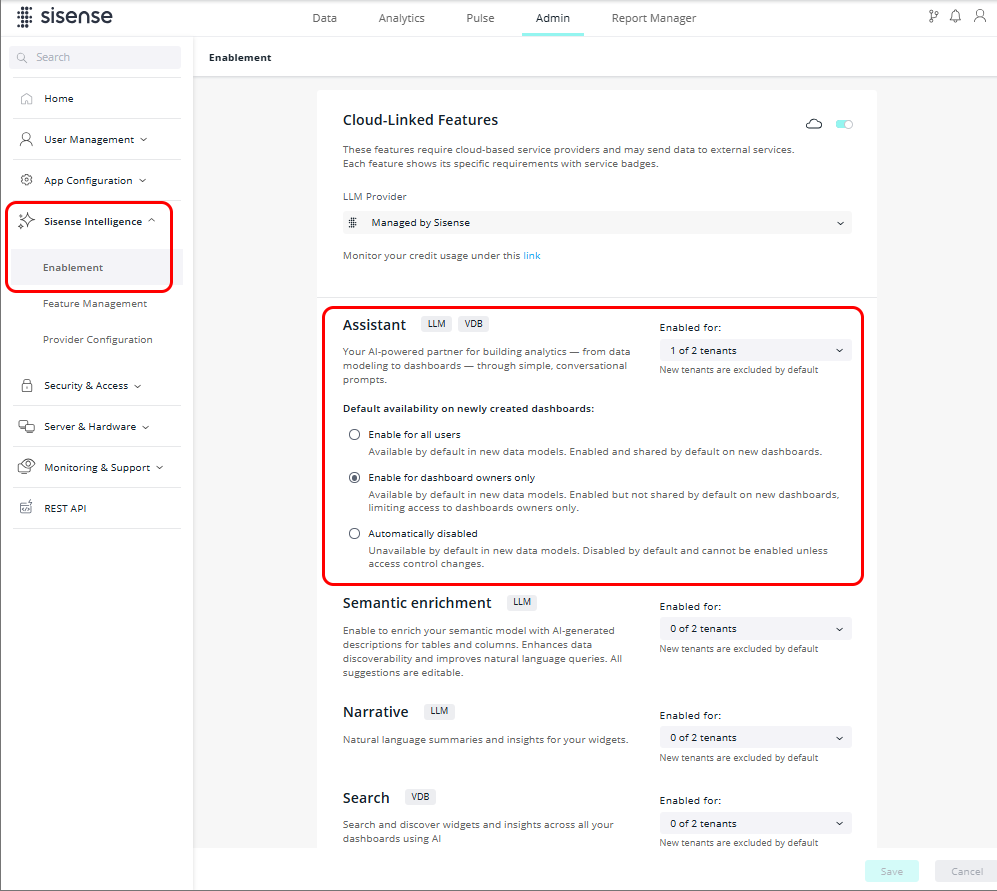Select Enable for dashboard owners only
997x891 pixels.
(x=354, y=478)
